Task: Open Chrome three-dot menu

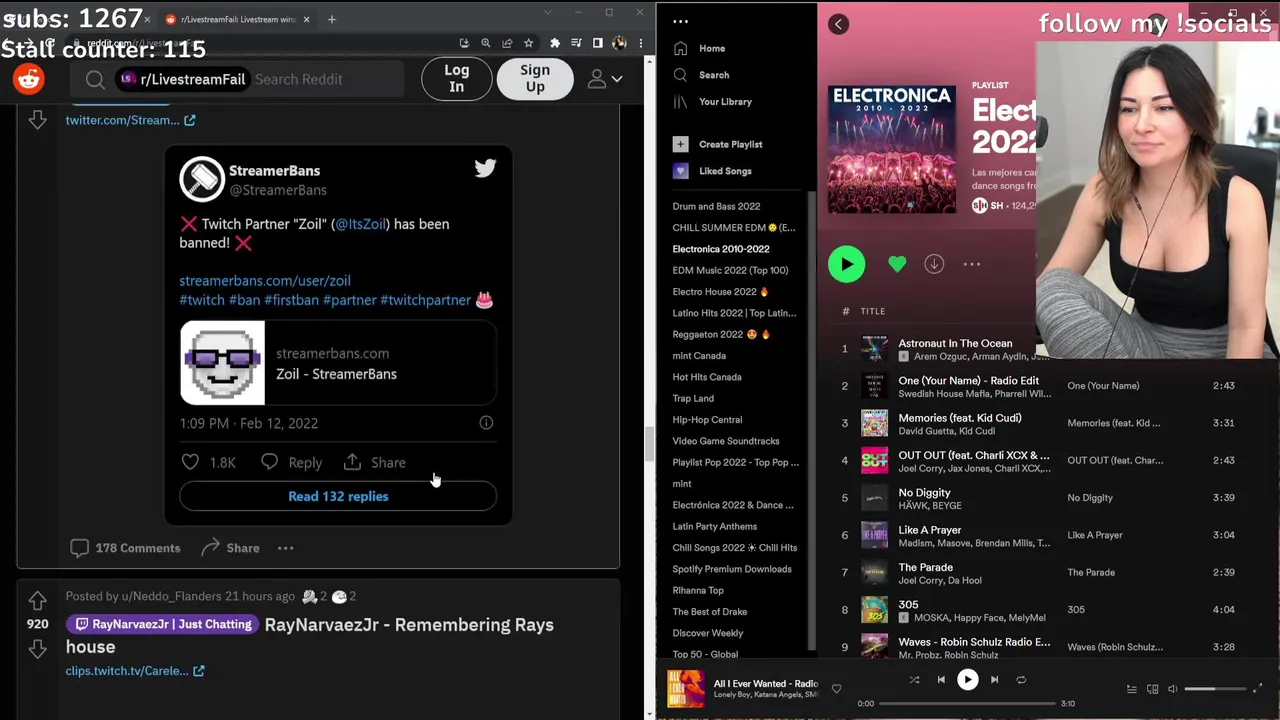Action: click(x=640, y=43)
